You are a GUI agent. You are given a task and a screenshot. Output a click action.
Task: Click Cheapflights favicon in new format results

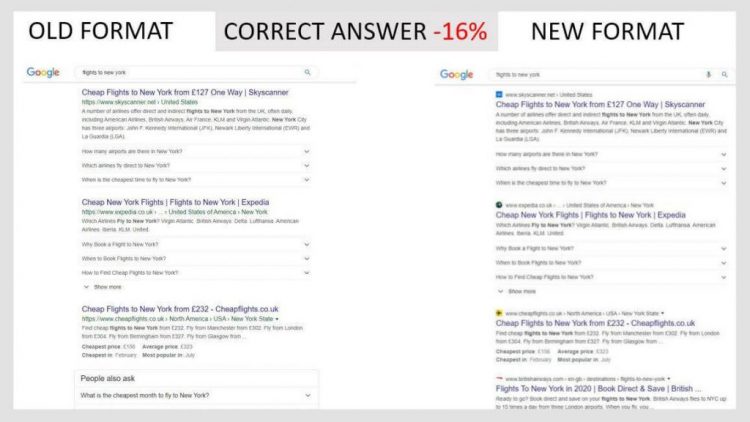click(499, 313)
